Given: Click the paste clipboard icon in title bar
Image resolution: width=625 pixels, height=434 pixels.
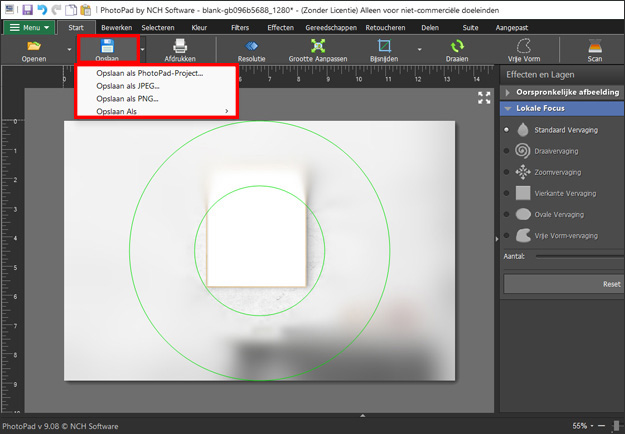Looking at the screenshot, I should tap(85, 10).
